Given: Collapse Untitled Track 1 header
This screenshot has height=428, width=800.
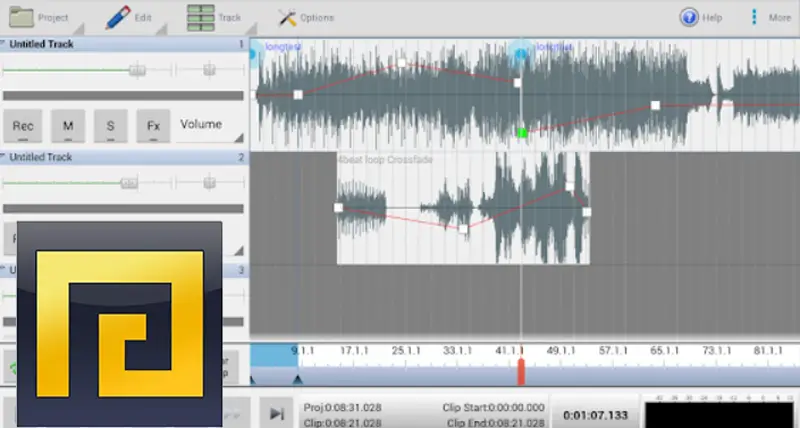Looking at the screenshot, I should (124, 44).
